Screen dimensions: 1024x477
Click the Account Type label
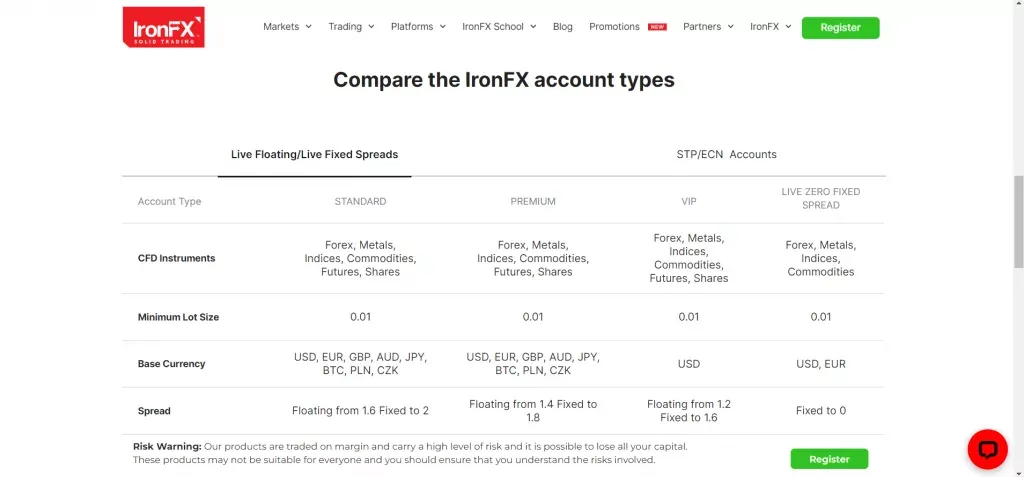click(169, 201)
